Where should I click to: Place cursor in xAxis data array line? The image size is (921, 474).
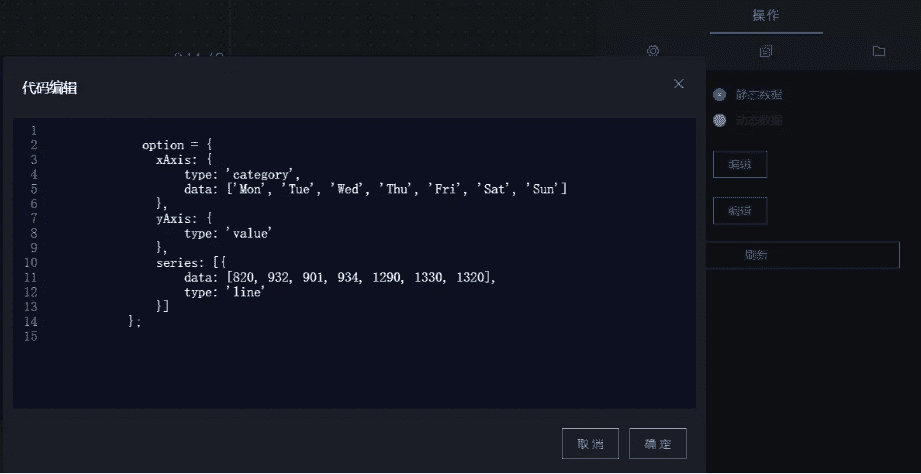[375, 189]
